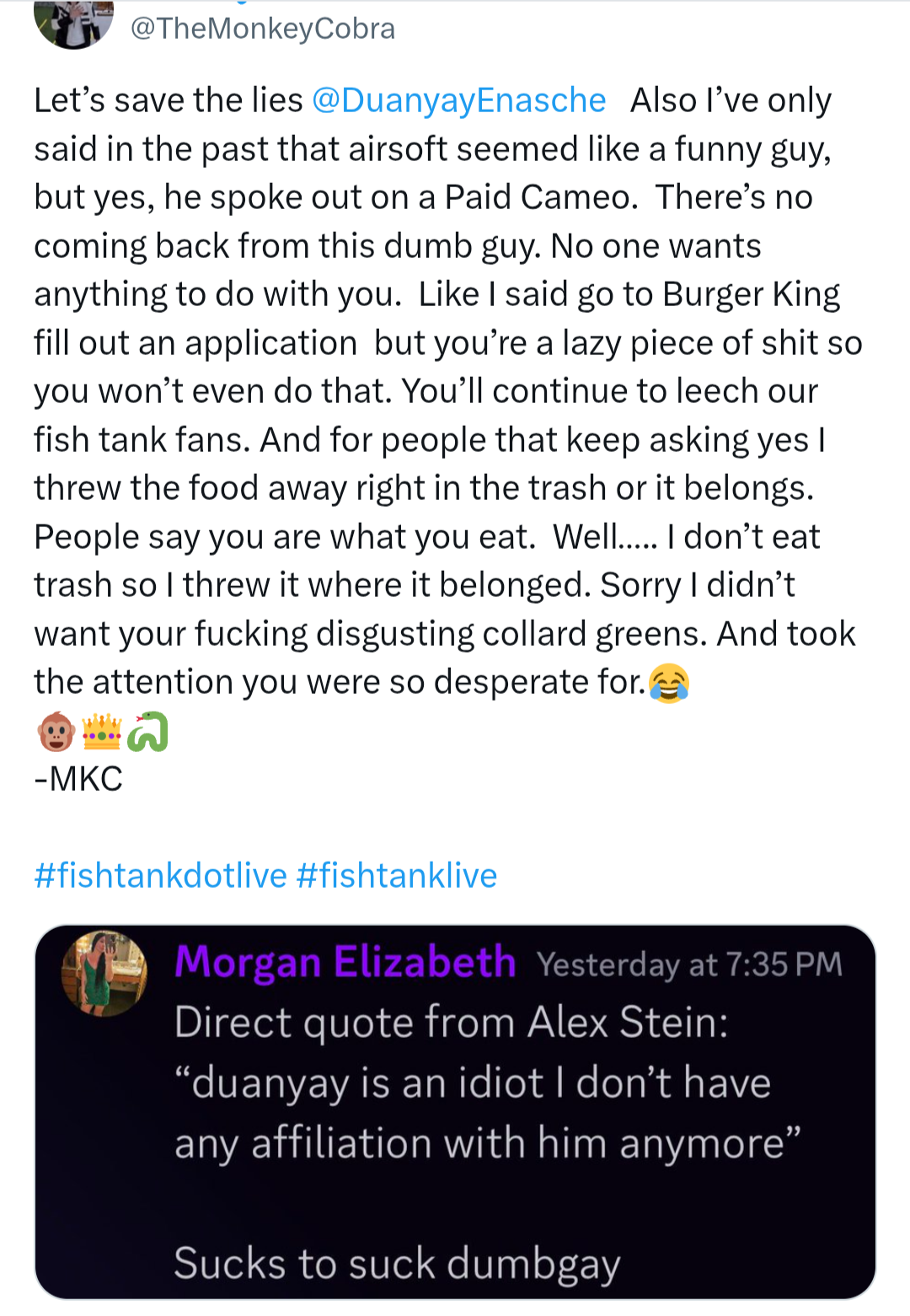Open the #fishtanklive hashtag

[x=397, y=876]
